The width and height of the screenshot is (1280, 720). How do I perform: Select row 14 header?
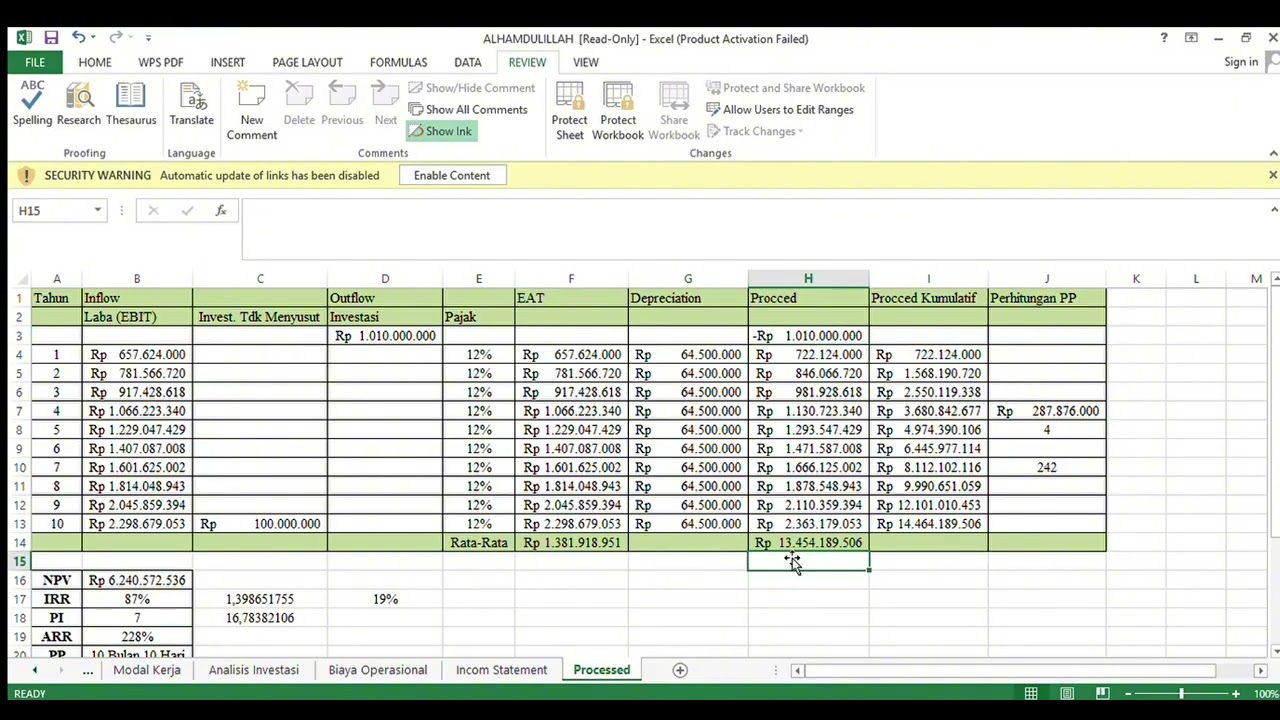point(18,543)
